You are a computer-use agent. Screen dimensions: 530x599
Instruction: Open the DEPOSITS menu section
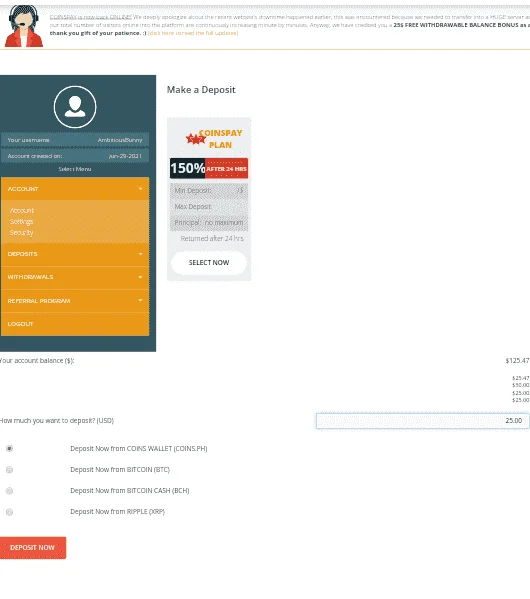pyautogui.click(x=75, y=254)
